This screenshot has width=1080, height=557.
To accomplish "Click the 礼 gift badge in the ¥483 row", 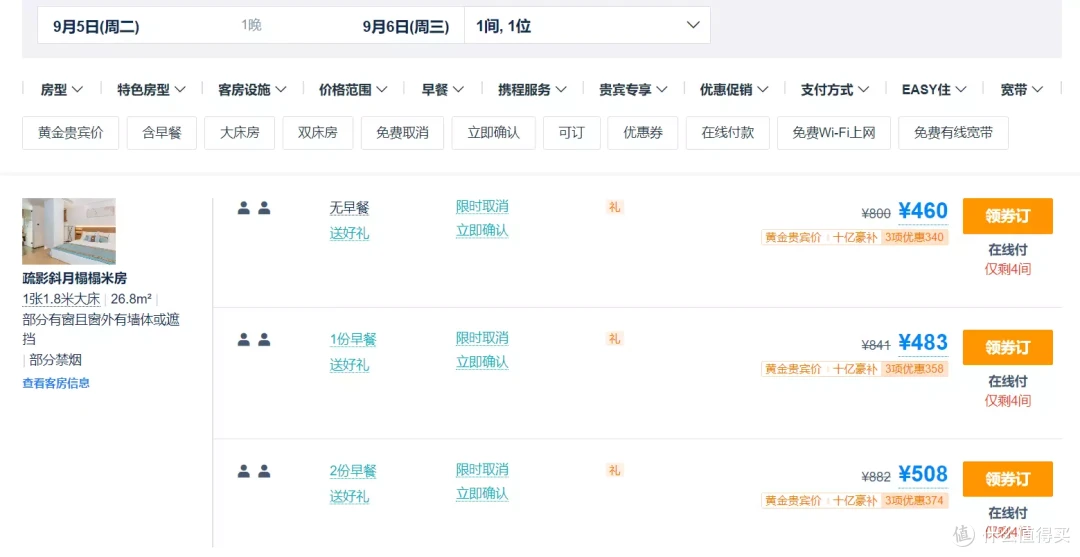I will (614, 339).
